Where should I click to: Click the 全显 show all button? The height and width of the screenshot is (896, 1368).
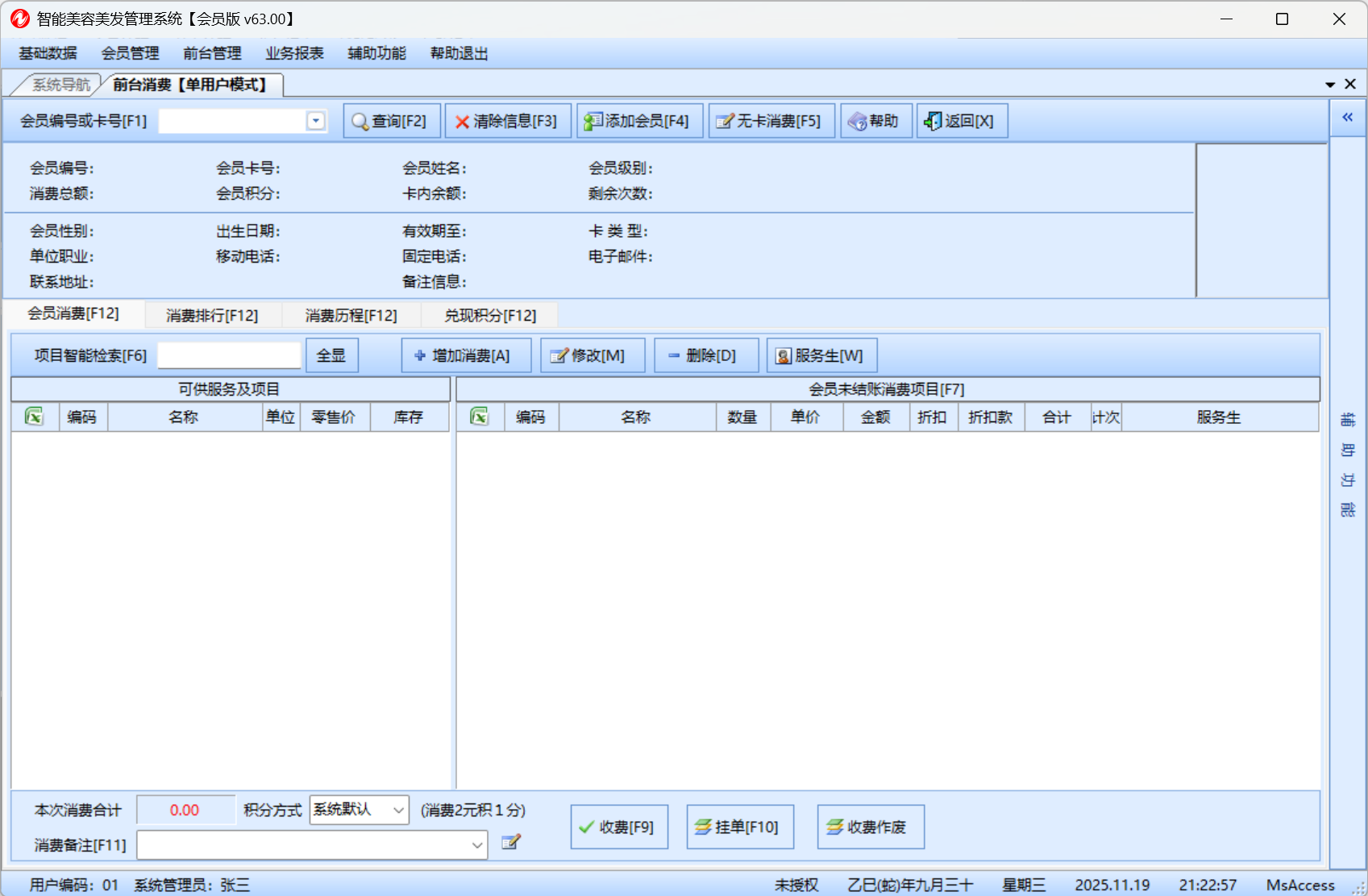[331, 355]
